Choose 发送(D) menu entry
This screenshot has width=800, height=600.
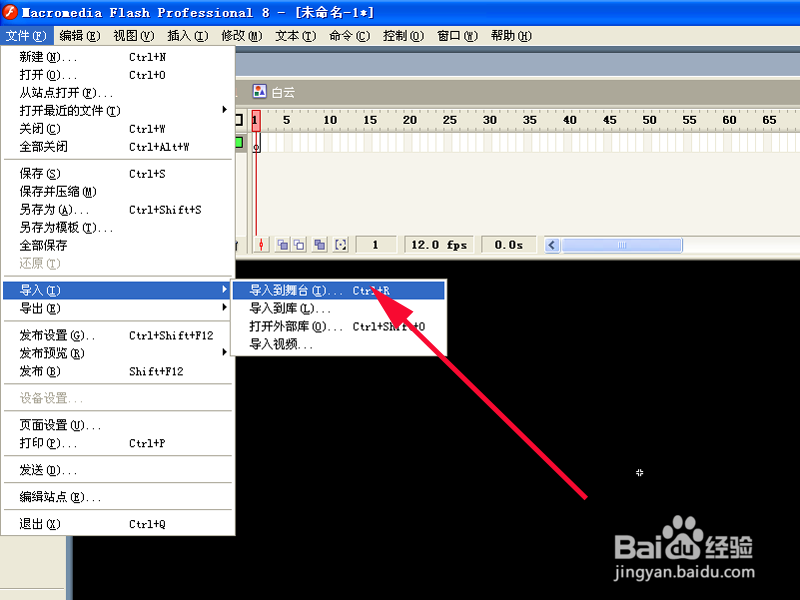point(117,470)
